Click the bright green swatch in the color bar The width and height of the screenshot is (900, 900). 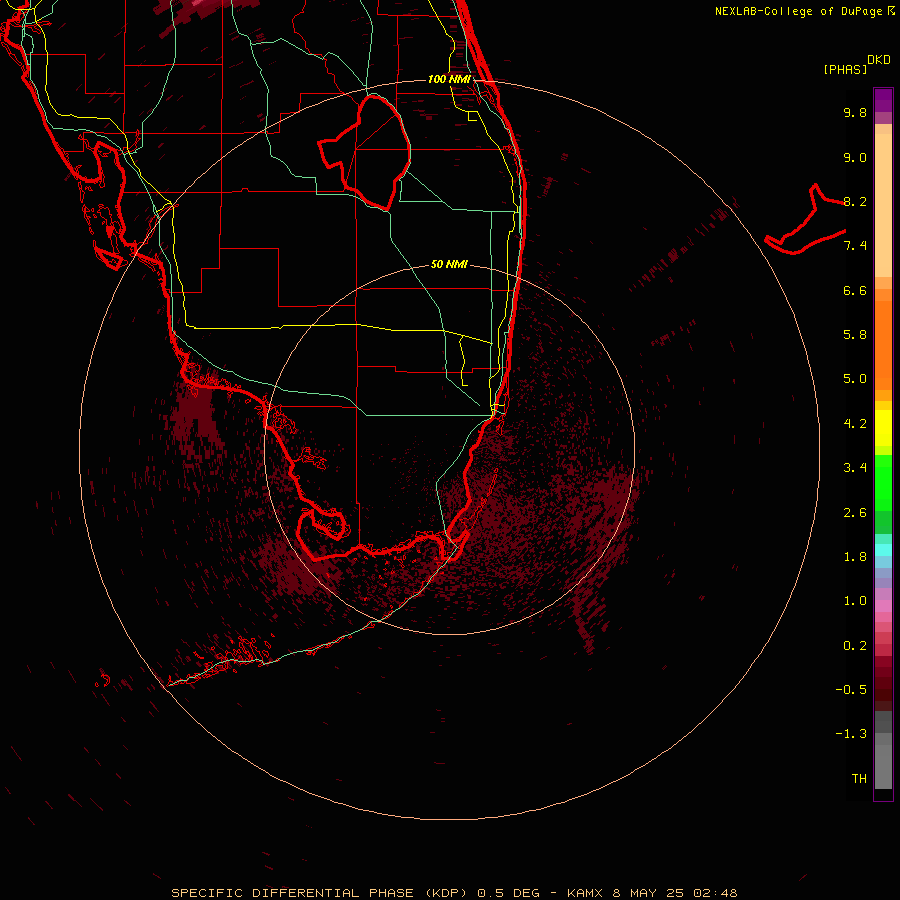[883, 482]
